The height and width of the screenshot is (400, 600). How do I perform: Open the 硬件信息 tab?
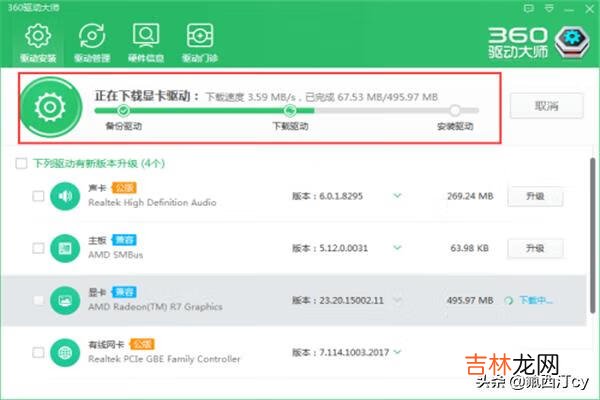[x=146, y=43]
